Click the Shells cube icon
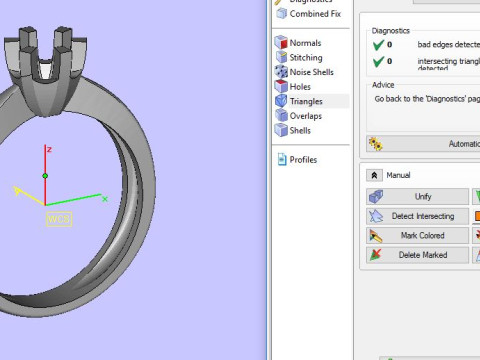The height and width of the screenshot is (360, 480). pyautogui.click(x=281, y=130)
